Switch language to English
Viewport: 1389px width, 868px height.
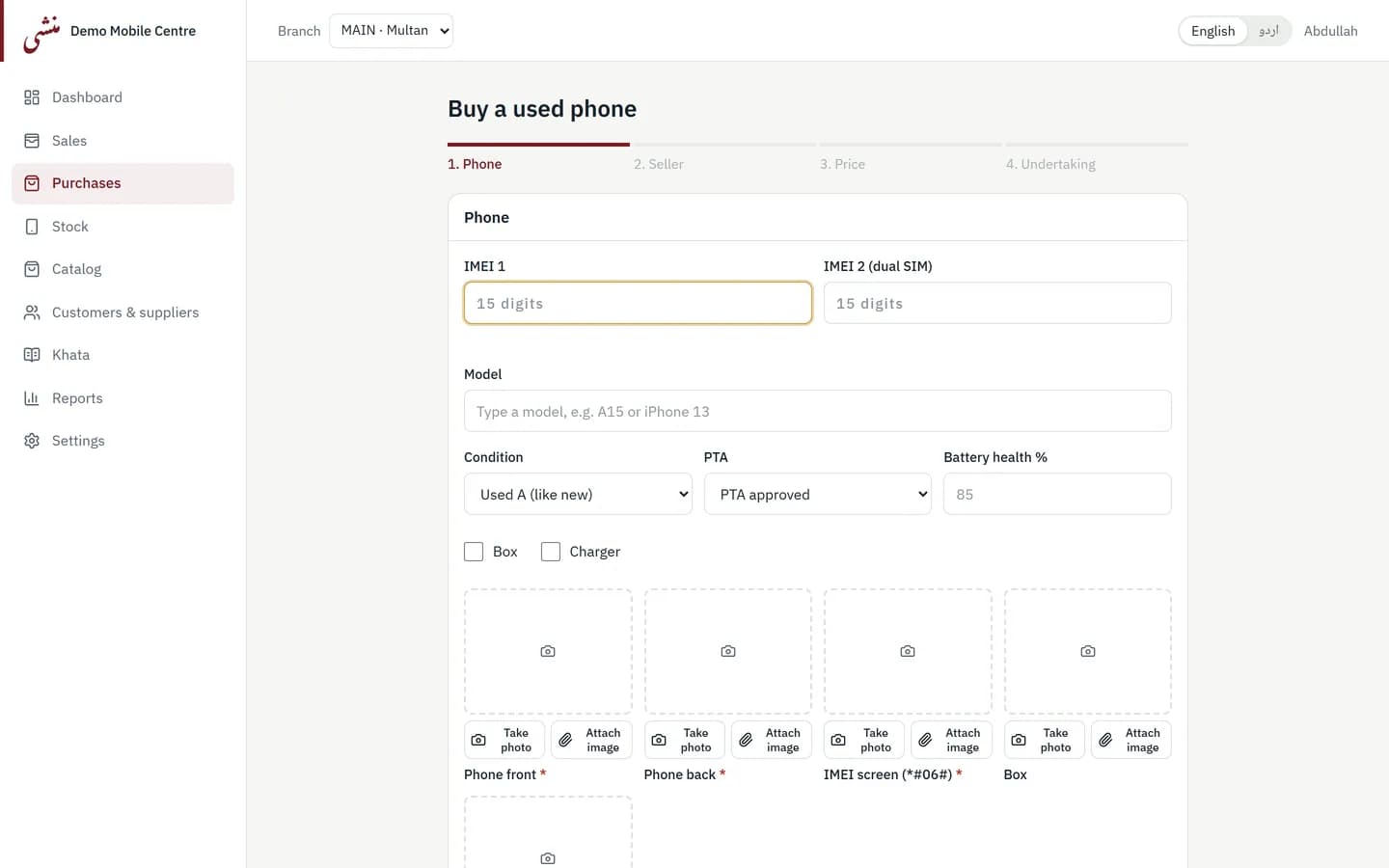[1212, 31]
